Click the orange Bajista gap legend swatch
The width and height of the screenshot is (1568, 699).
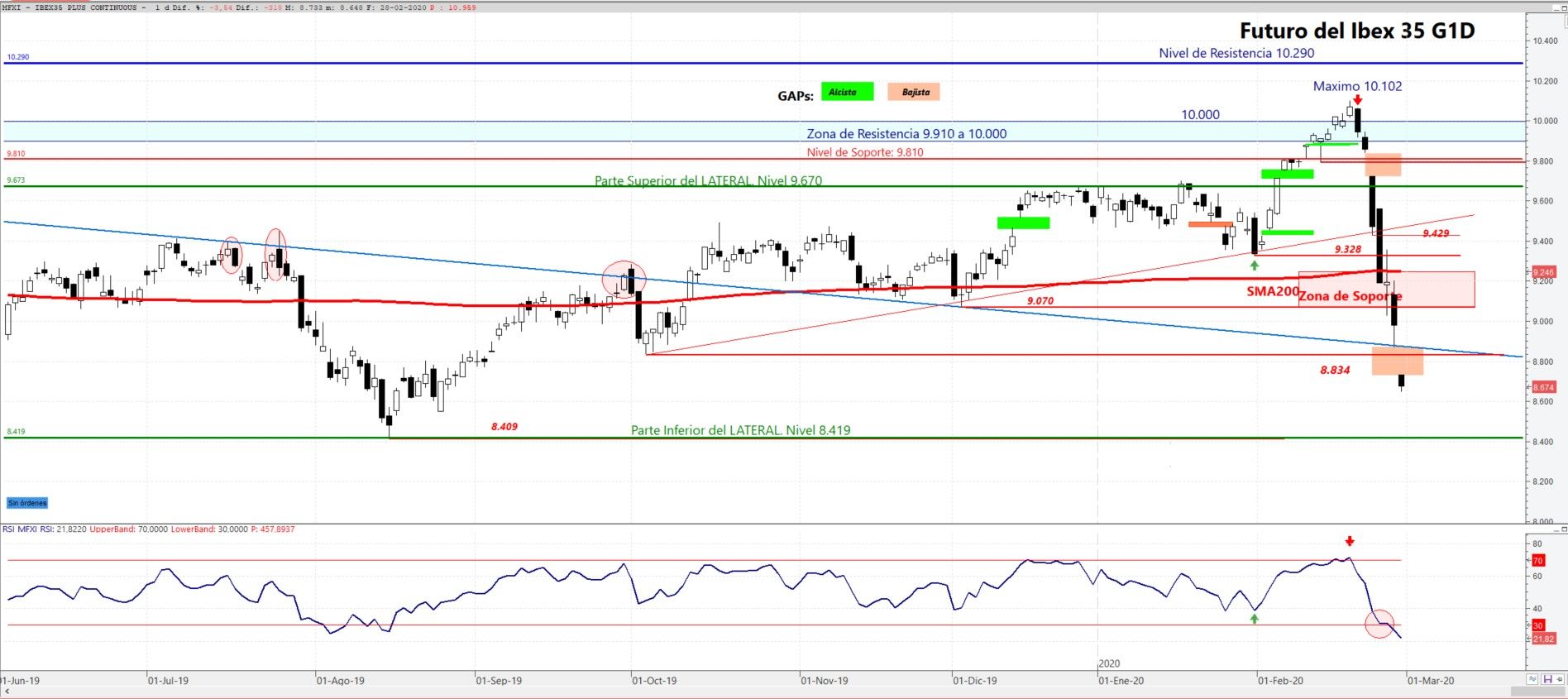point(914,92)
